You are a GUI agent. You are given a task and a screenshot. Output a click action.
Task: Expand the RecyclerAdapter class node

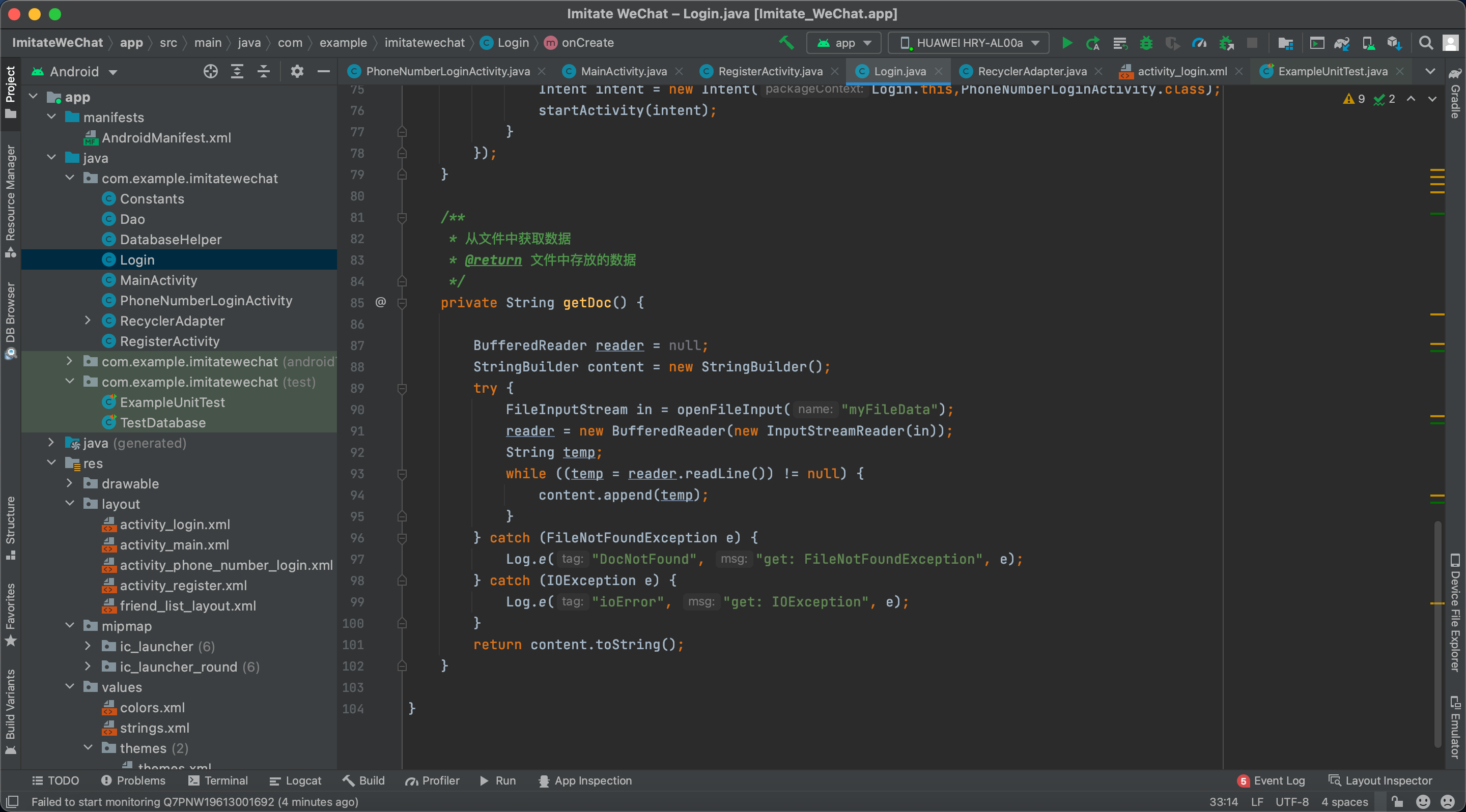click(x=87, y=321)
